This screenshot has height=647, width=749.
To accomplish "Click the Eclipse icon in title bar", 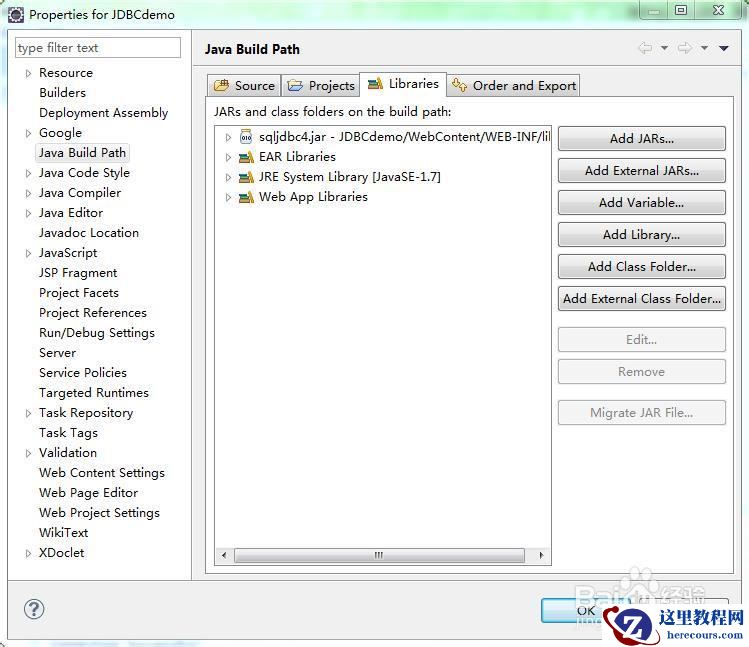I will 16,15.
